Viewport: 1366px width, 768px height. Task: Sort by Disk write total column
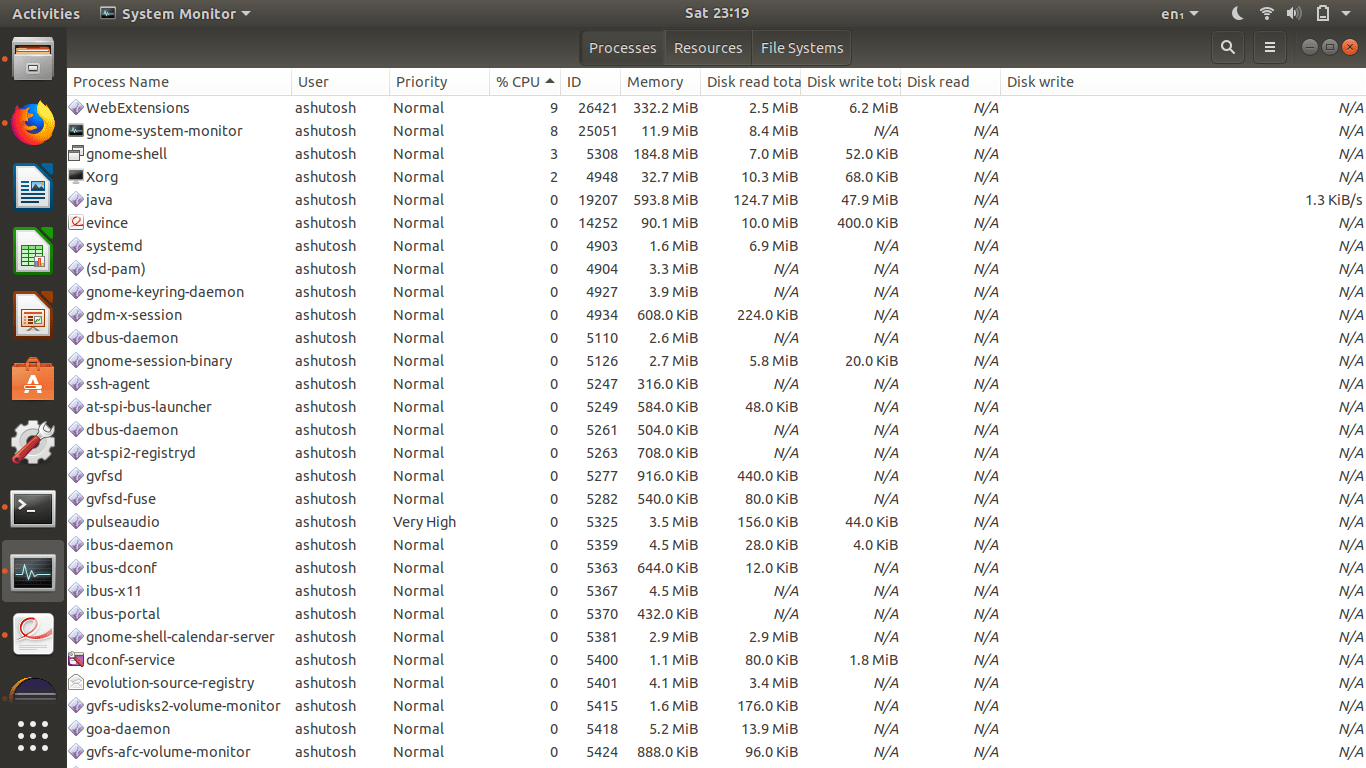coord(851,82)
